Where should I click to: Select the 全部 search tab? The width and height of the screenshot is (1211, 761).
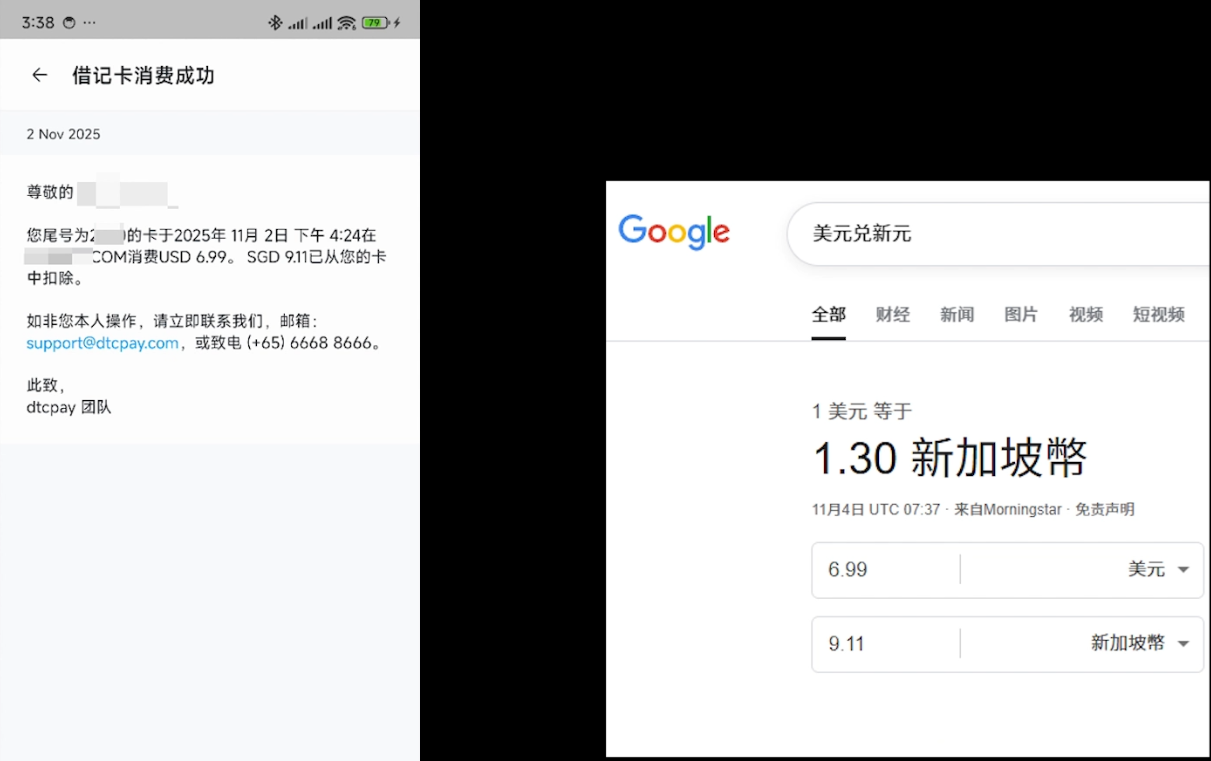point(828,314)
